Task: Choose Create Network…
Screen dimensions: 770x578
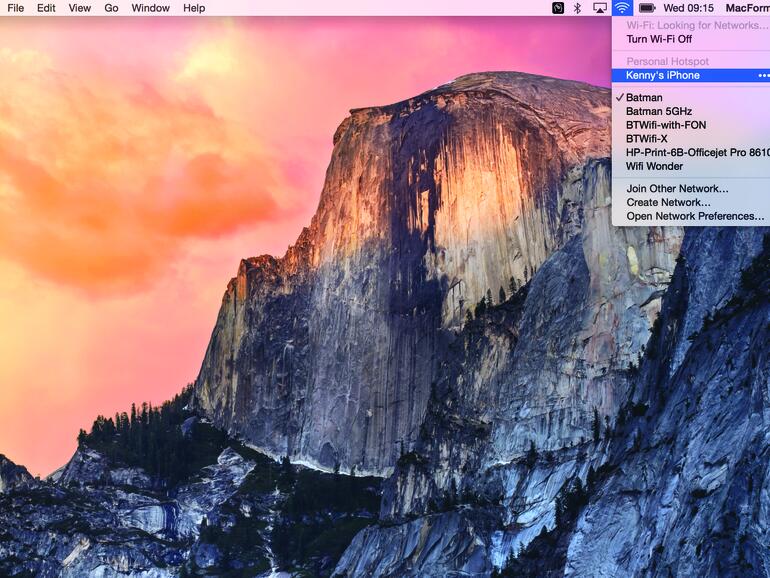Action: [x=691, y=202]
